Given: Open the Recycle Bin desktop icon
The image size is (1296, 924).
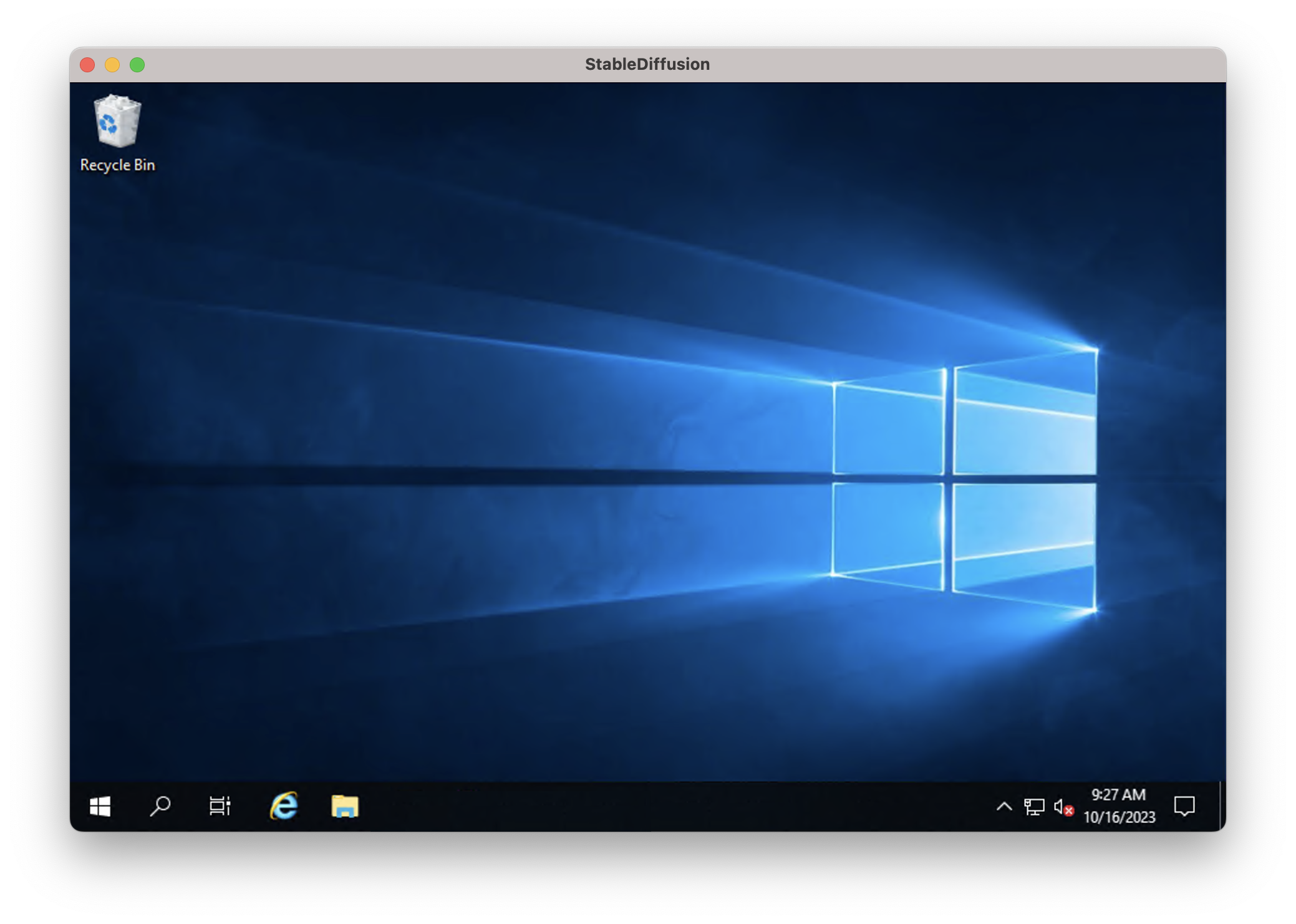Looking at the screenshot, I should tap(117, 122).
